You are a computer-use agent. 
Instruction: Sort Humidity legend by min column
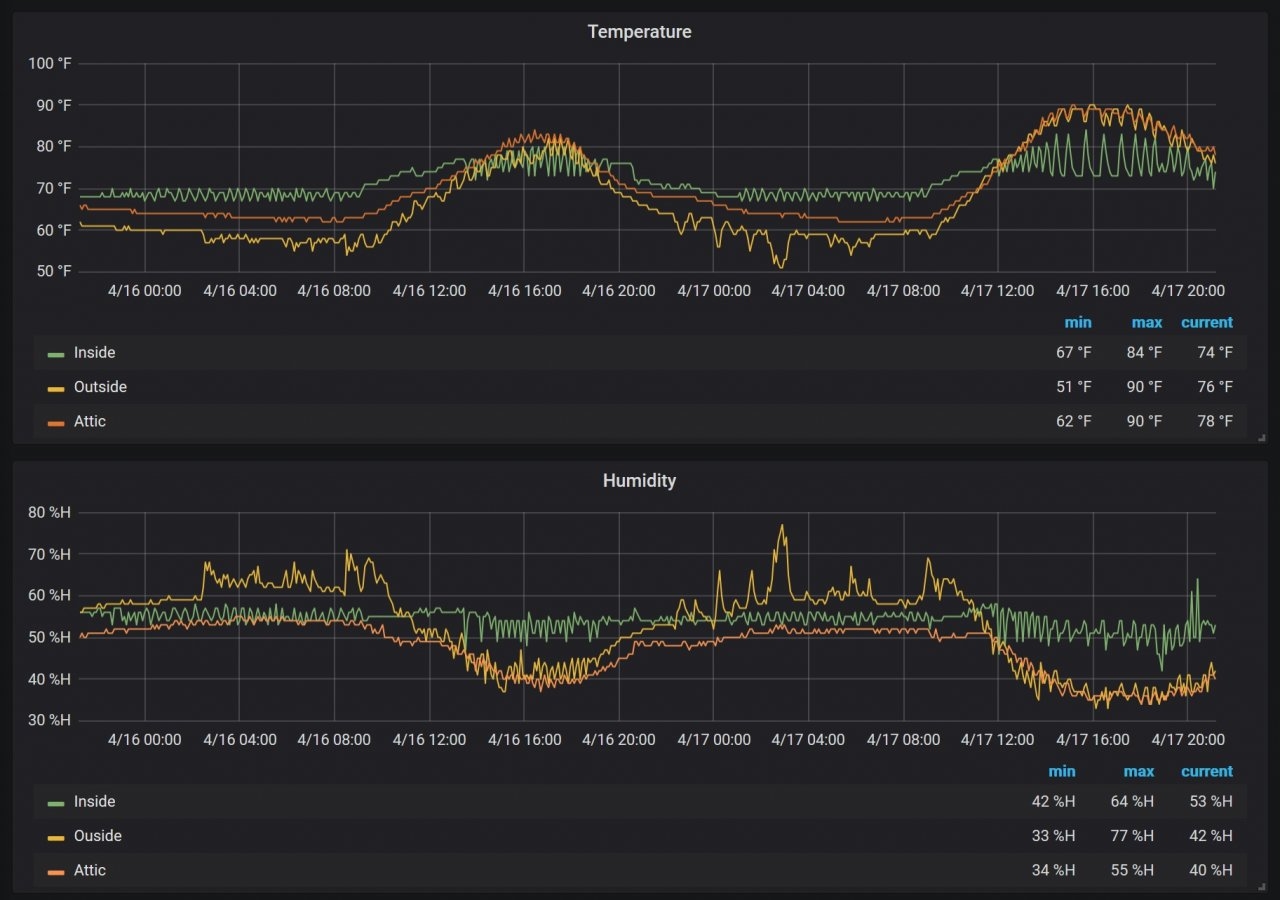tap(1062, 771)
